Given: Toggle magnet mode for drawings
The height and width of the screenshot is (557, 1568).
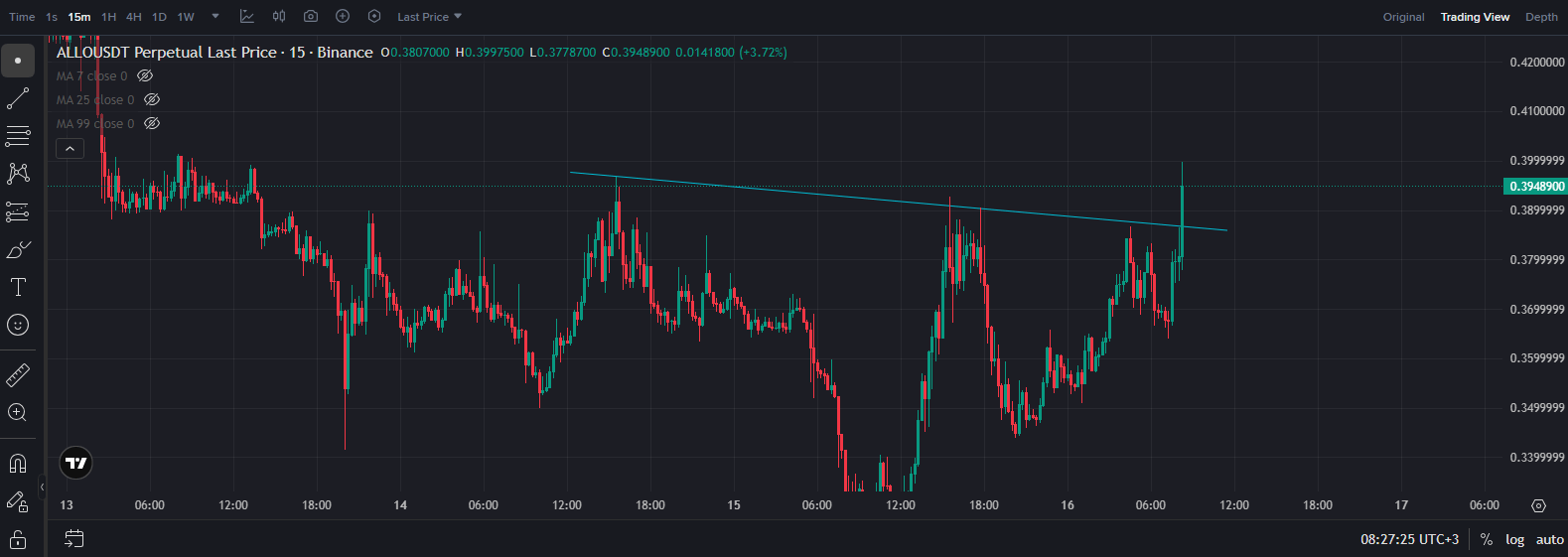Looking at the screenshot, I should pyautogui.click(x=18, y=464).
